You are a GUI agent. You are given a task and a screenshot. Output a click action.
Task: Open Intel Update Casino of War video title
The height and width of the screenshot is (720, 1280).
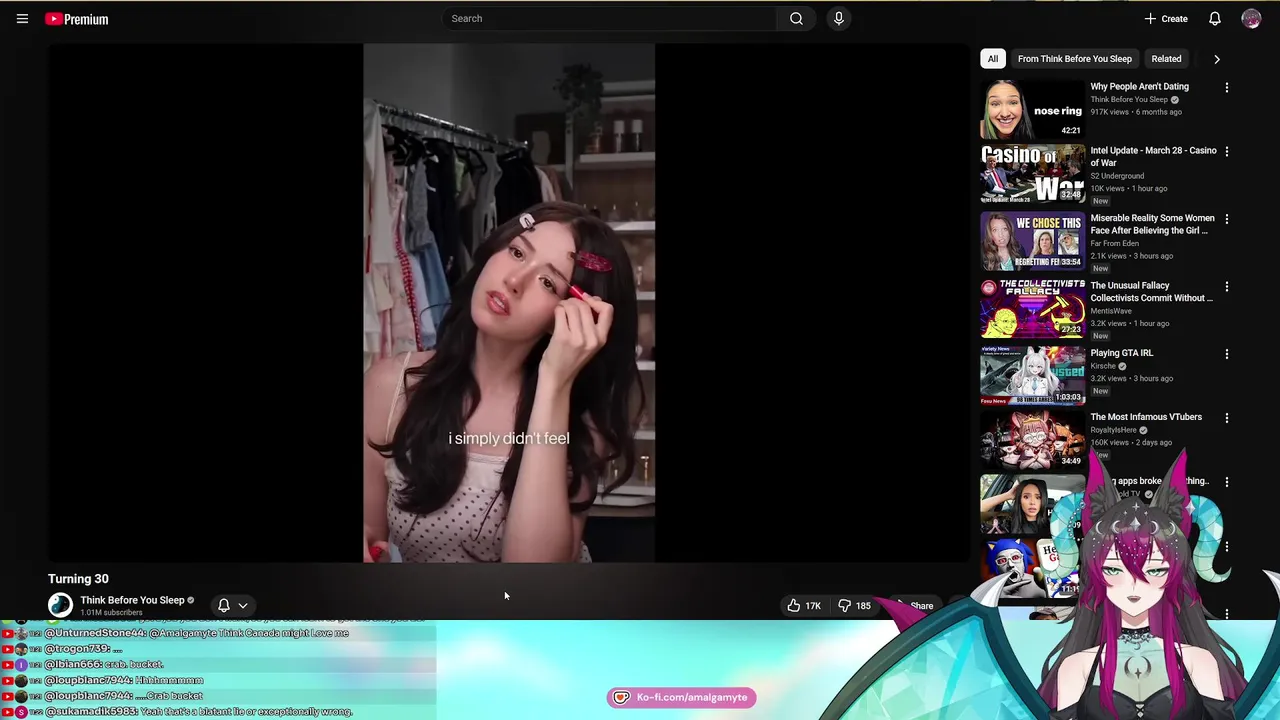coord(1153,156)
